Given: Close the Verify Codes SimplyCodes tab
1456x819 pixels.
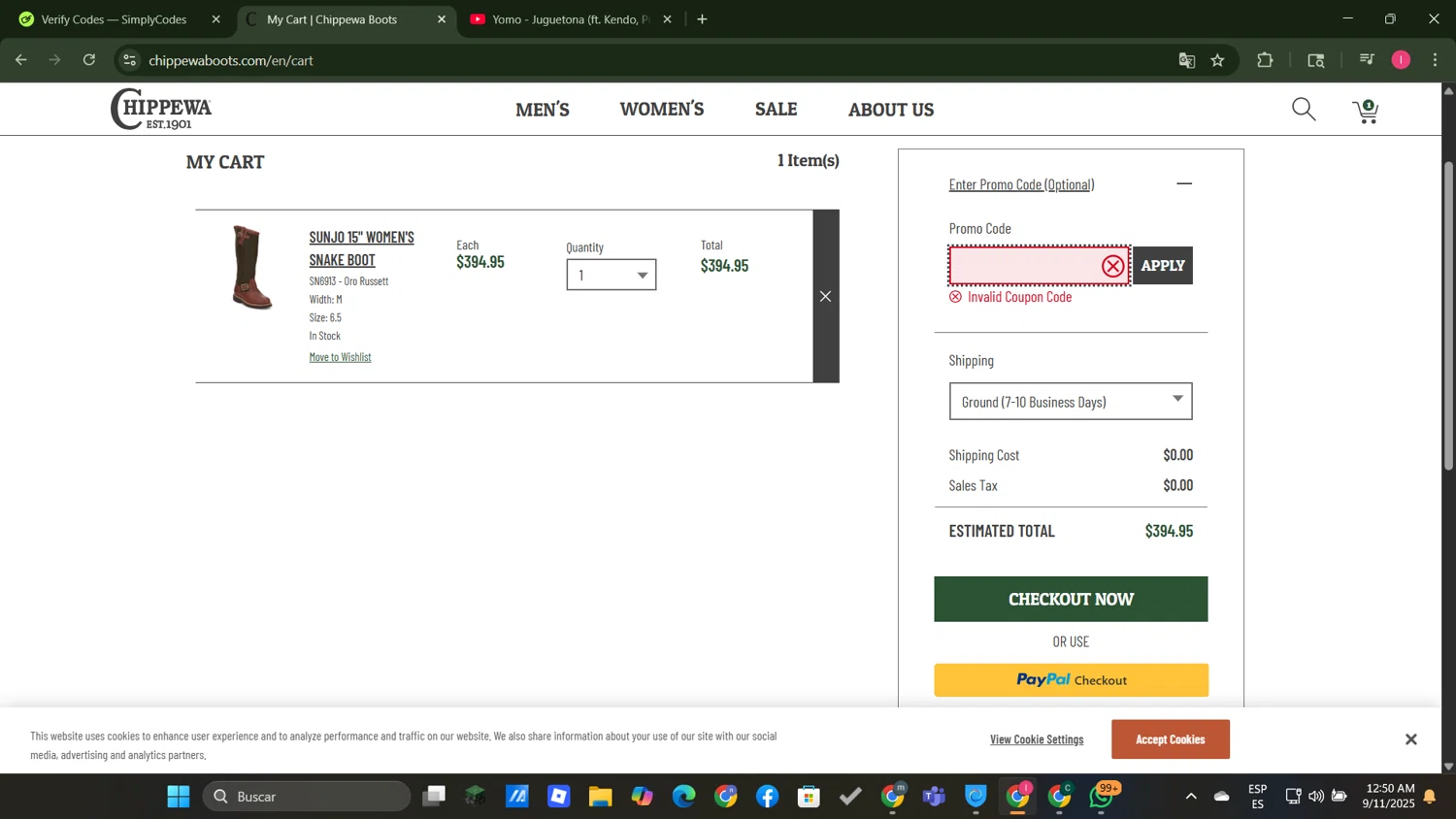Looking at the screenshot, I should pyautogui.click(x=215, y=19).
